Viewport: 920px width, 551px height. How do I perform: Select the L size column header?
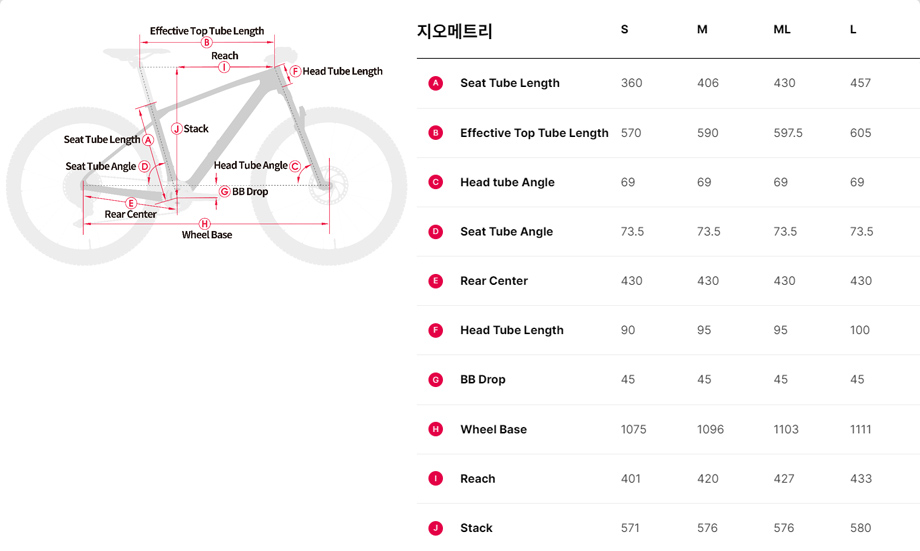click(853, 30)
